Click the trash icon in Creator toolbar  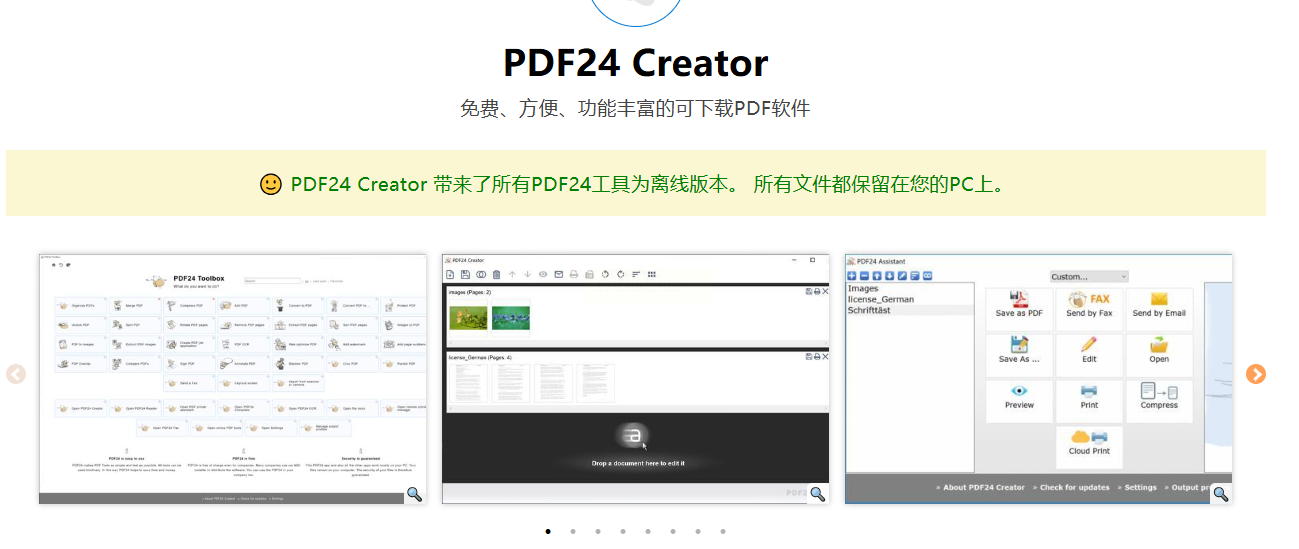coord(496,274)
